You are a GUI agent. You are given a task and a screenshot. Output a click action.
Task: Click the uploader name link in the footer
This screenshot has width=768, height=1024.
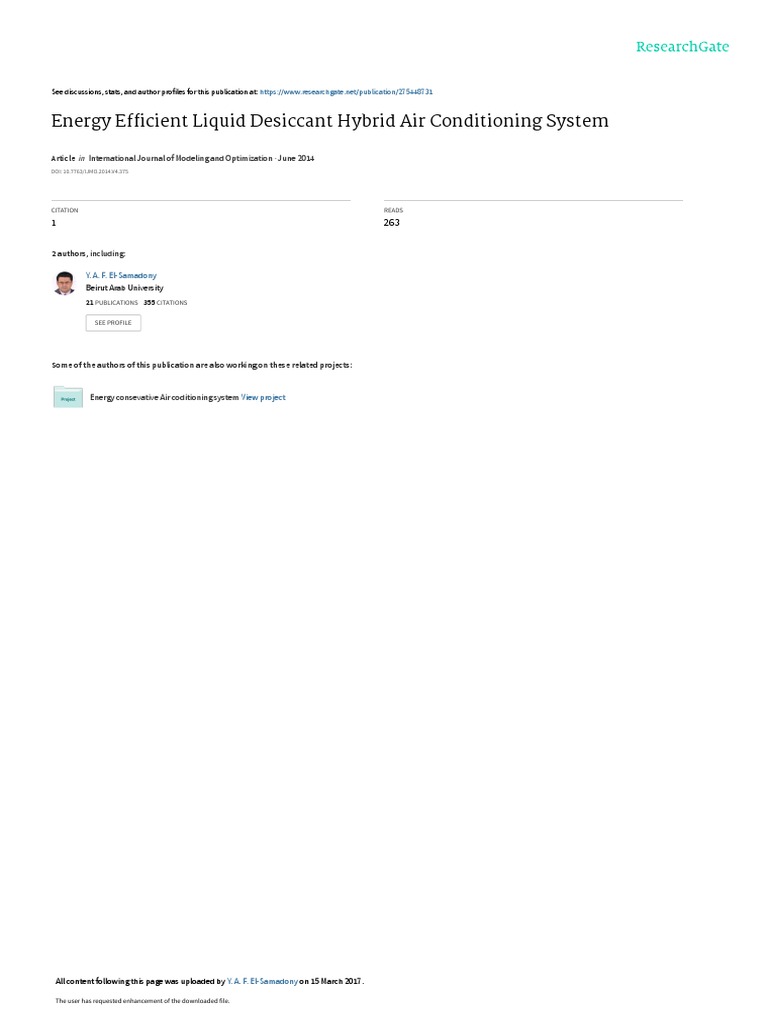(262, 981)
